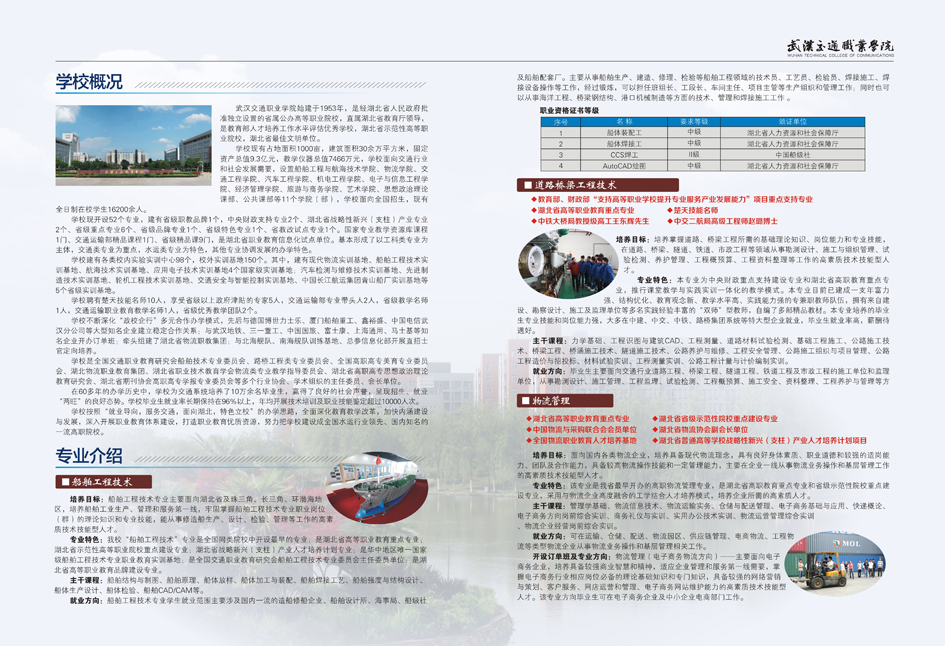The width and height of the screenshot is (945, 646).
Task: Click 中级 in the AutoCAD绘图 row
Action: (x=694, y=166)
